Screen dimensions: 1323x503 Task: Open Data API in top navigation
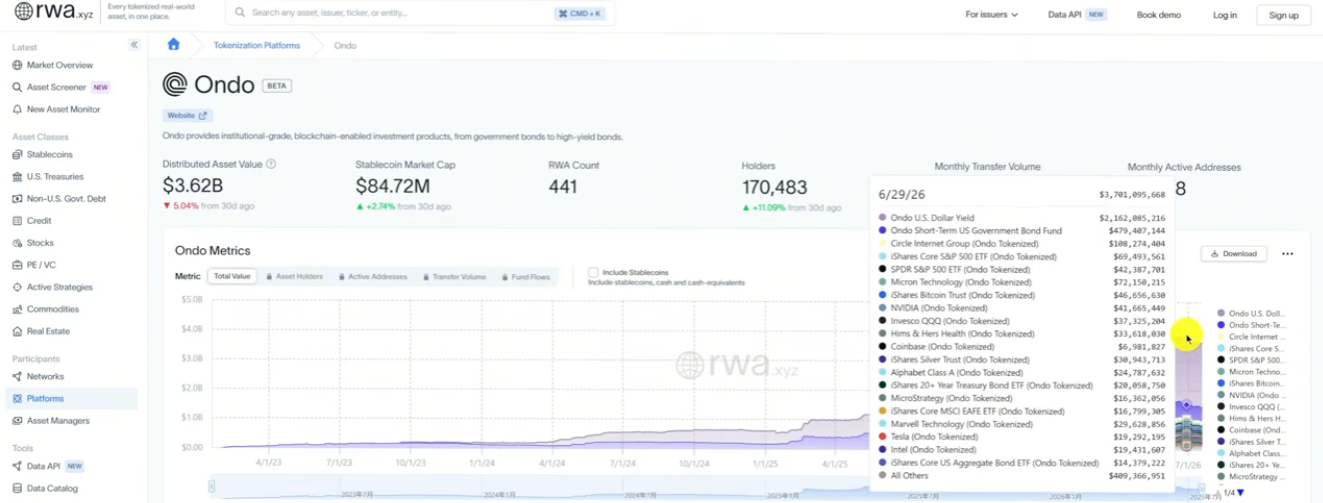1076,15
